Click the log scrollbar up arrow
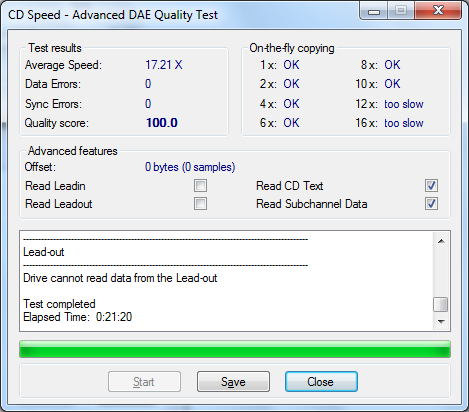 click(x=441, y=241)
